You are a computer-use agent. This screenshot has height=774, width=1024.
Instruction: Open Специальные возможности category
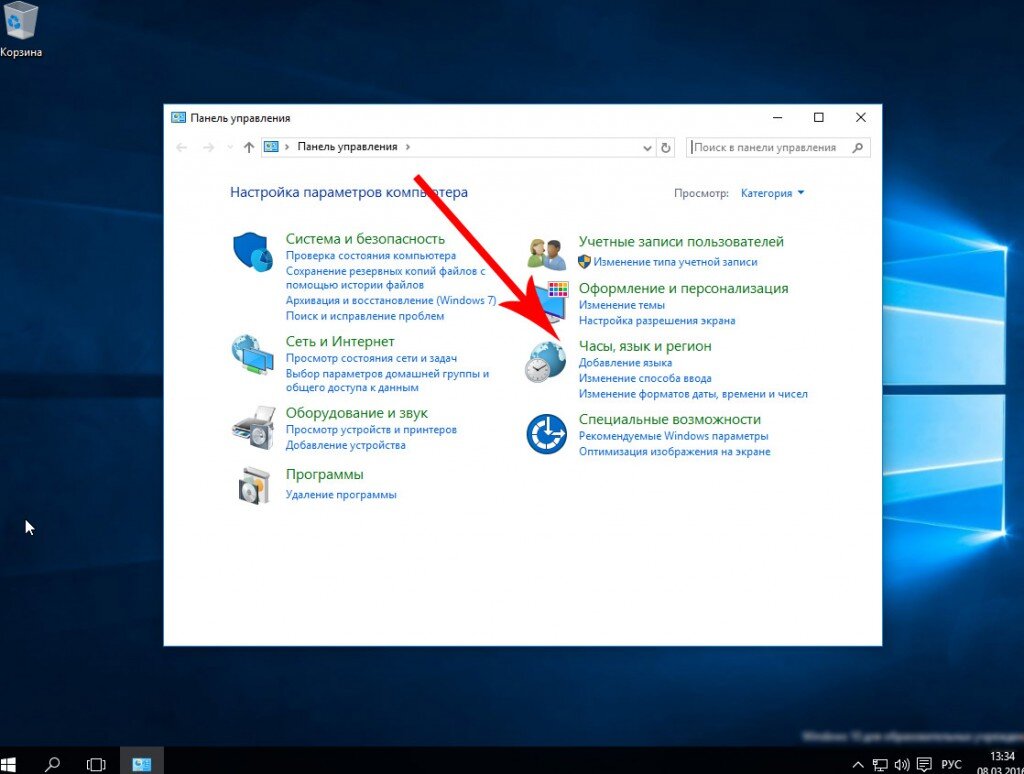tap(670, 419)
